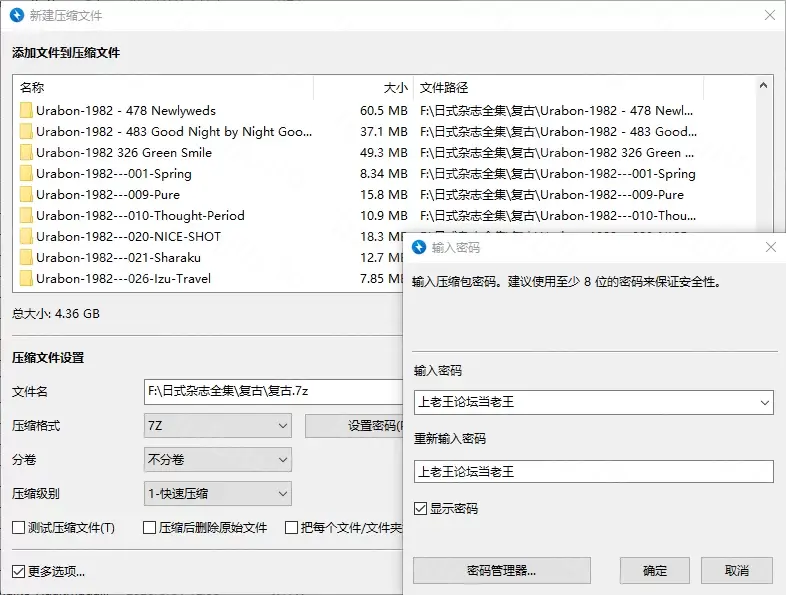Click folder icon beside Urabon-1982---026-Izu-Travel

26,279
